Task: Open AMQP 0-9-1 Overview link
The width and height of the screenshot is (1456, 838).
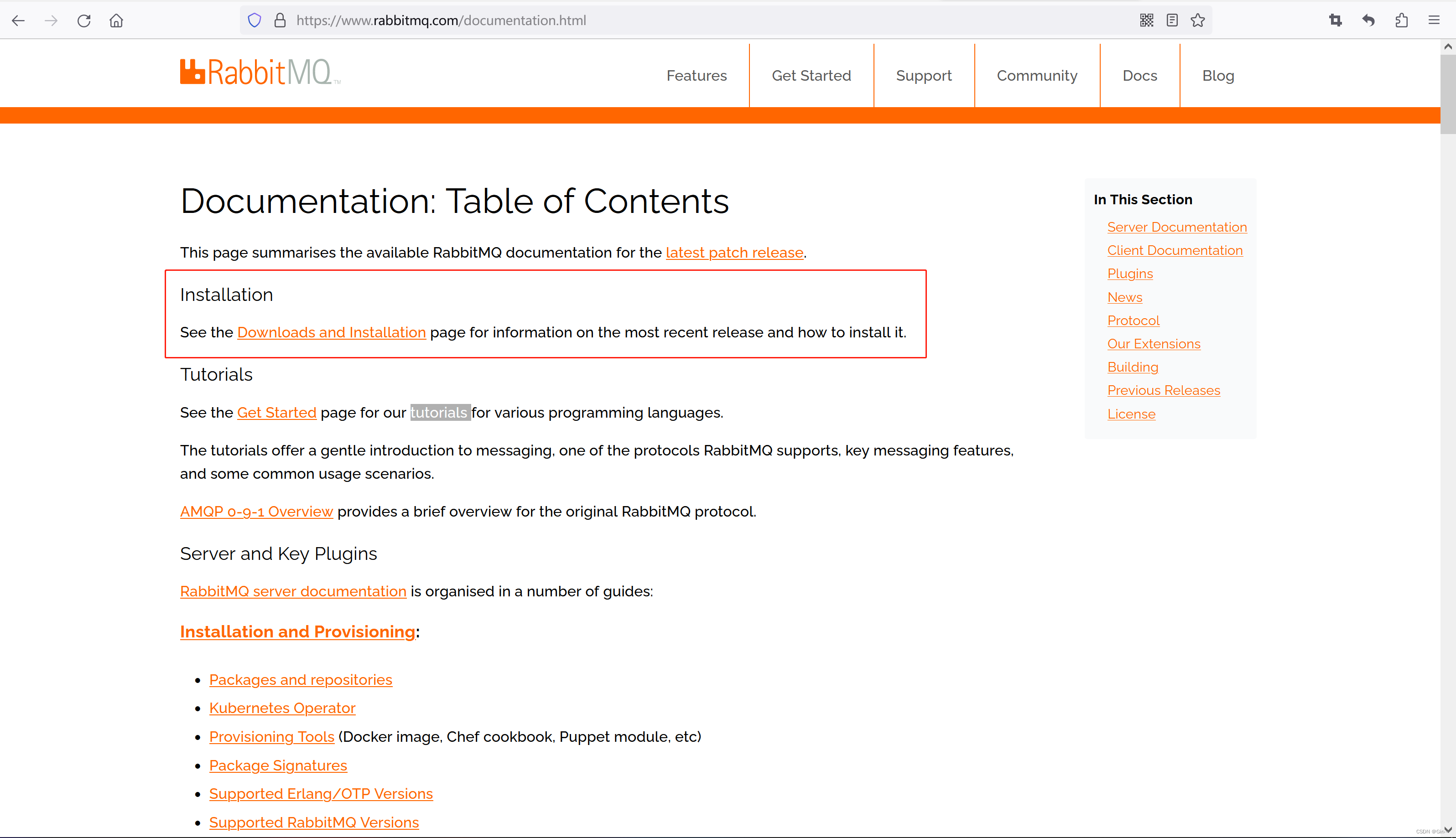Action: [257, 512]
